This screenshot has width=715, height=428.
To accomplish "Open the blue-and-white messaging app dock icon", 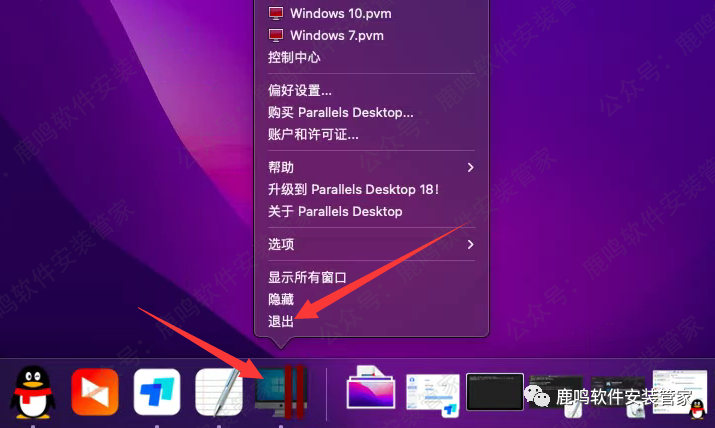I will 157,392.
